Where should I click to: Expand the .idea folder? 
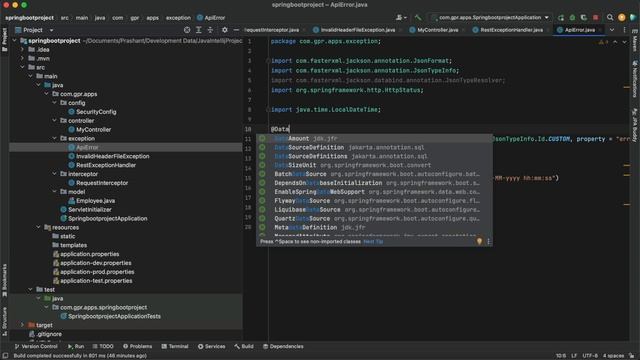coord(22,49)
